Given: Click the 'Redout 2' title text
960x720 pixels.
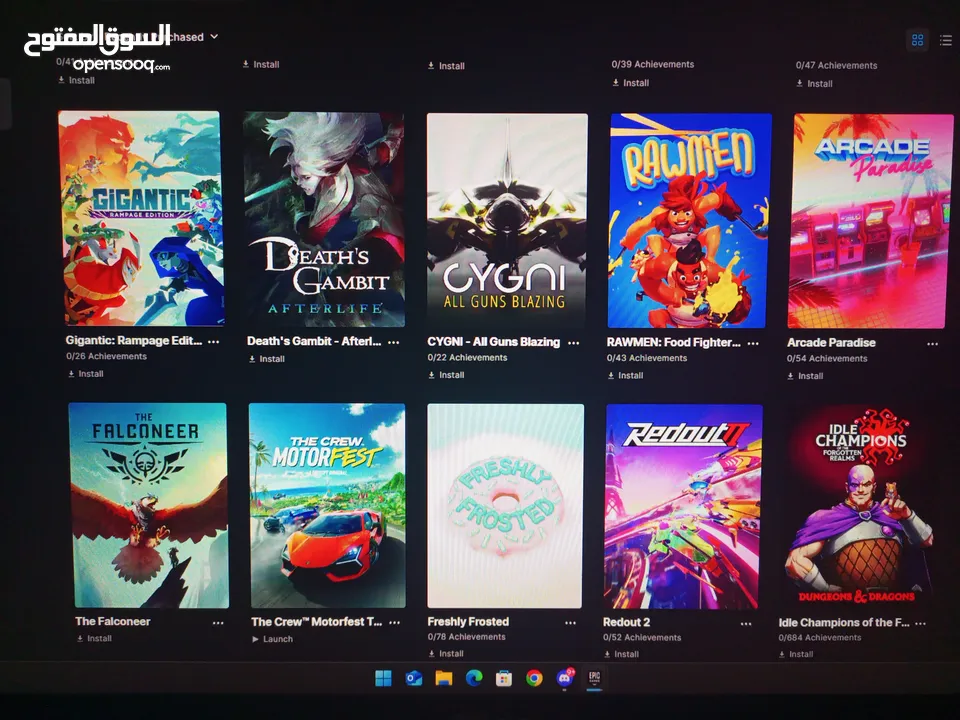Looking at the screenshot, I should pos(626,622).
